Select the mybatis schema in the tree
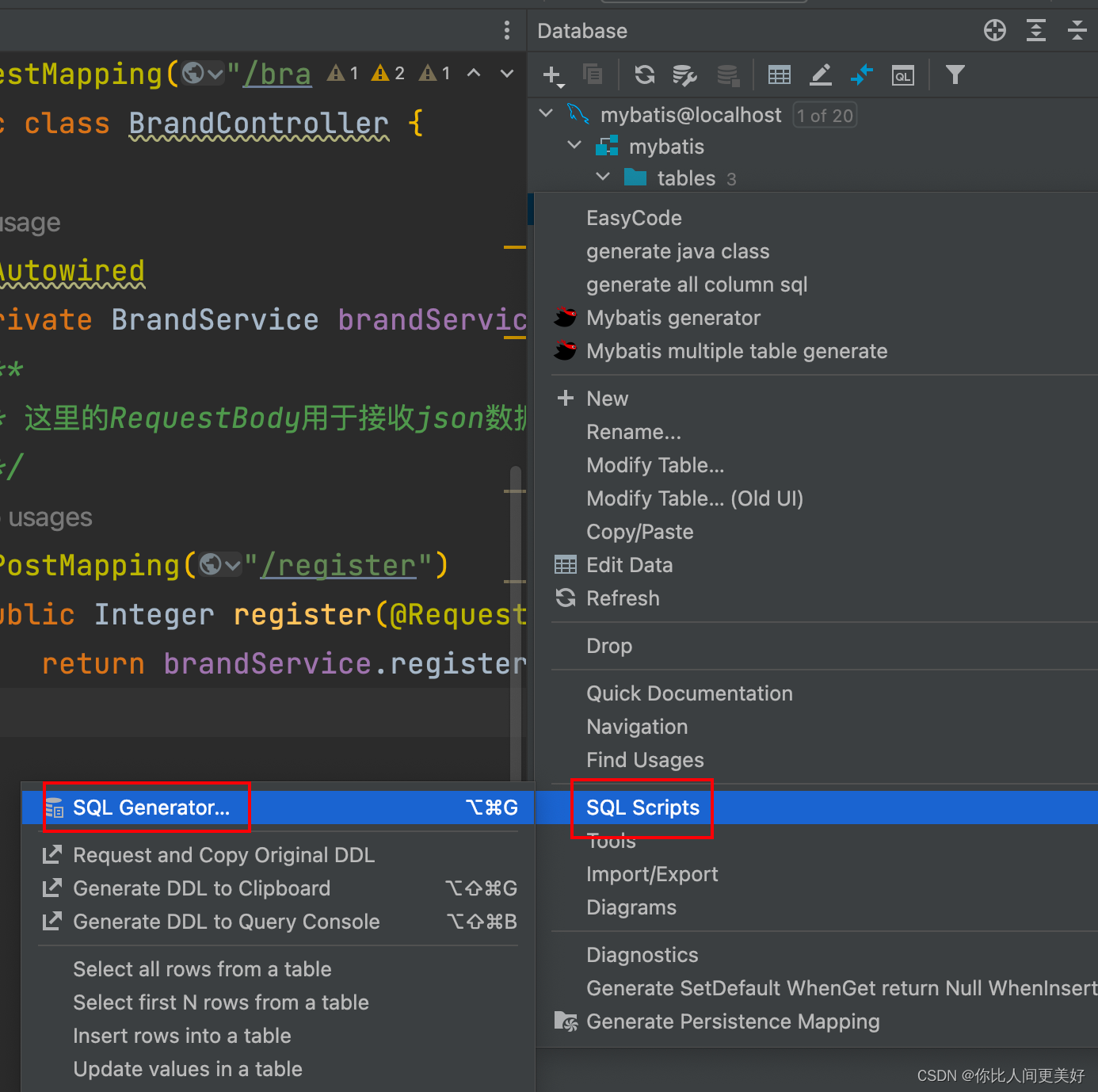The width and height of the screenshot is (1098, 1092). click(x=666, y=147)
